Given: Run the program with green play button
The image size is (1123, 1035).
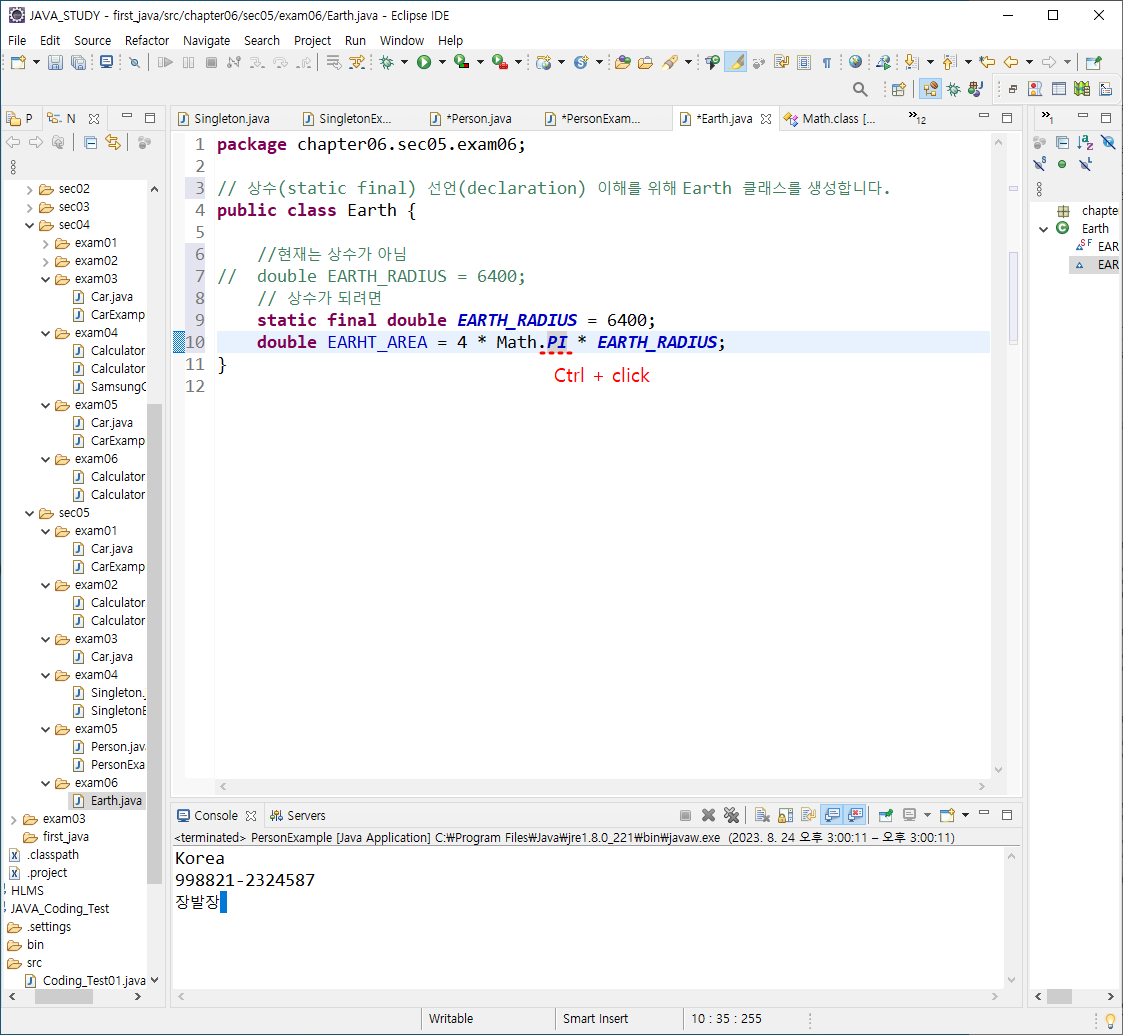Looking at the screenshot, I should pyautogui.click(x=424, y=63).
